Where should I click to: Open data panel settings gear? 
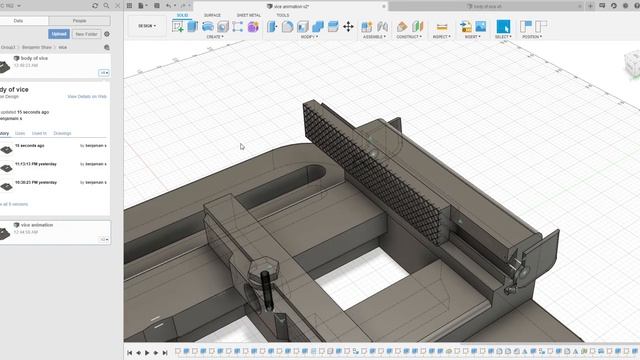pyautogui.click(x=107, y=34)
